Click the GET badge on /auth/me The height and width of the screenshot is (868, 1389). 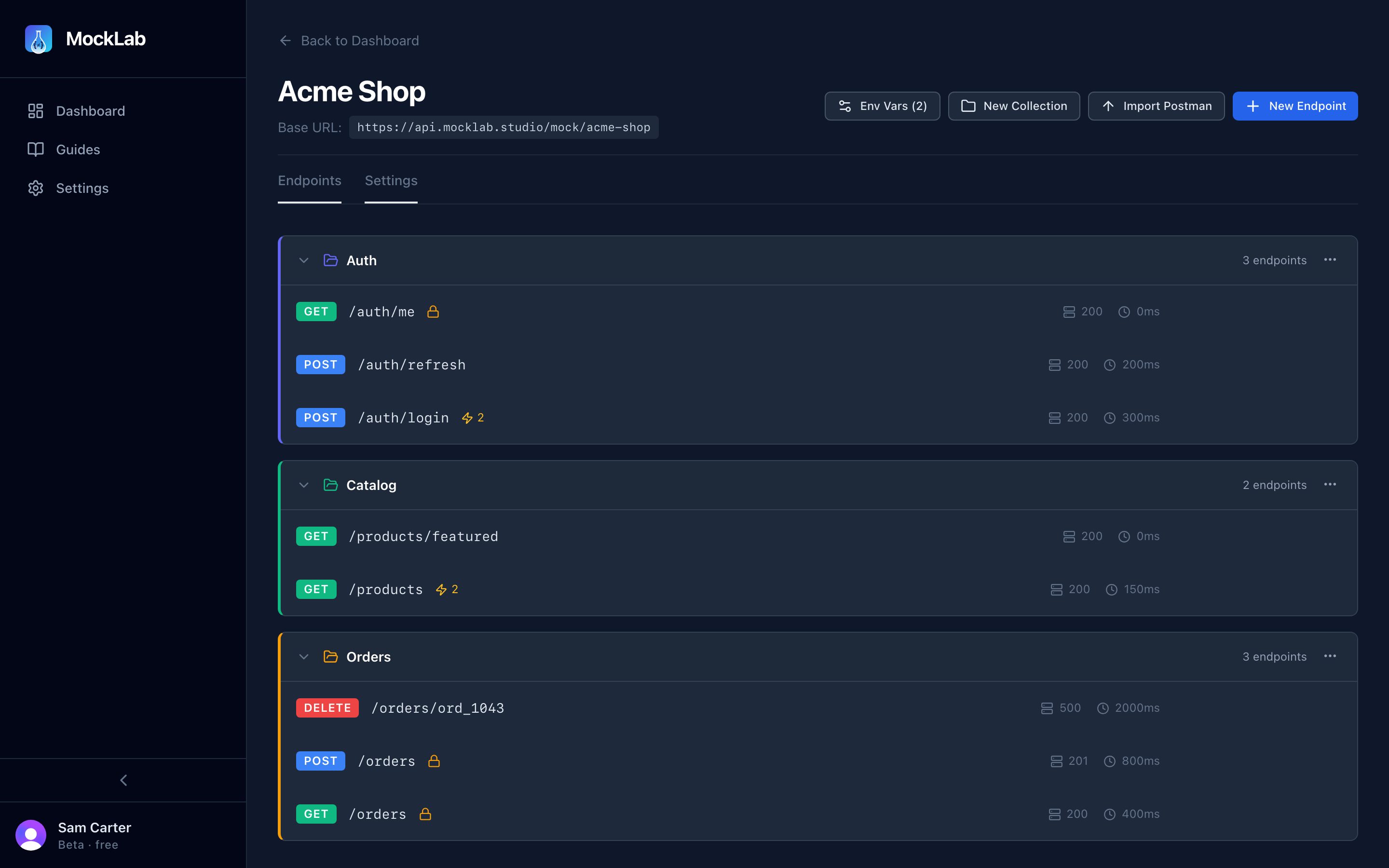coord(316,312)
